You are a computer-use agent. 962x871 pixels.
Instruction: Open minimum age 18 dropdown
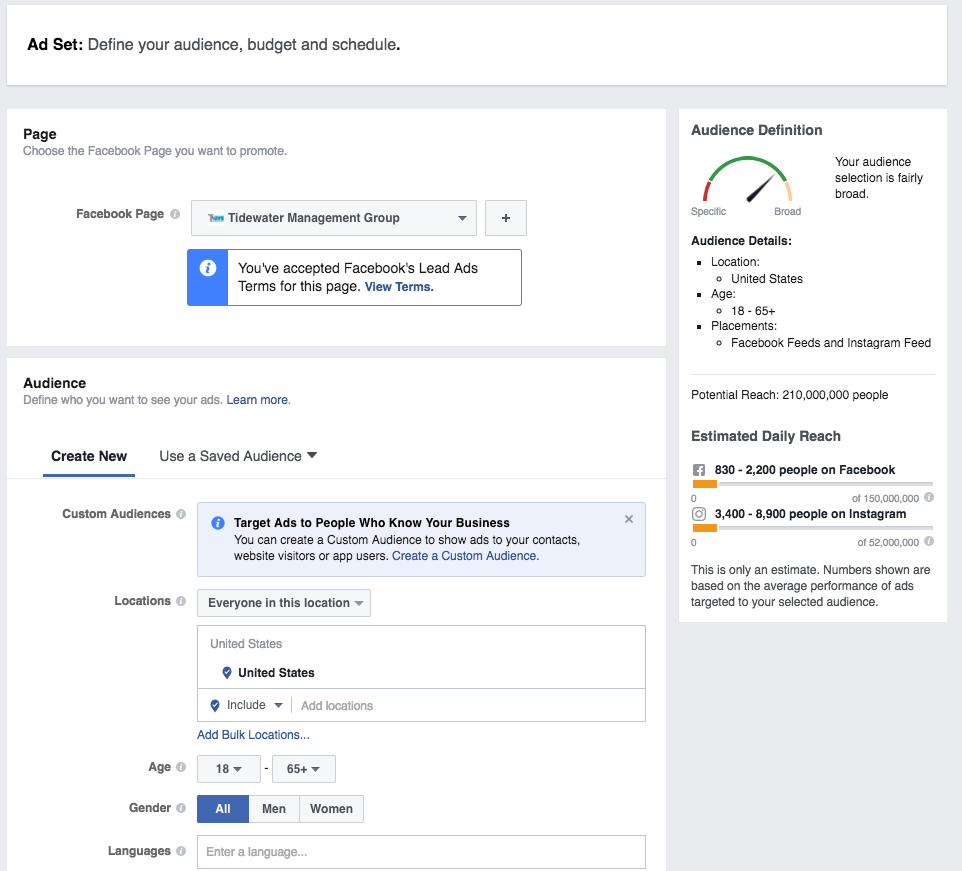[229, 769]
